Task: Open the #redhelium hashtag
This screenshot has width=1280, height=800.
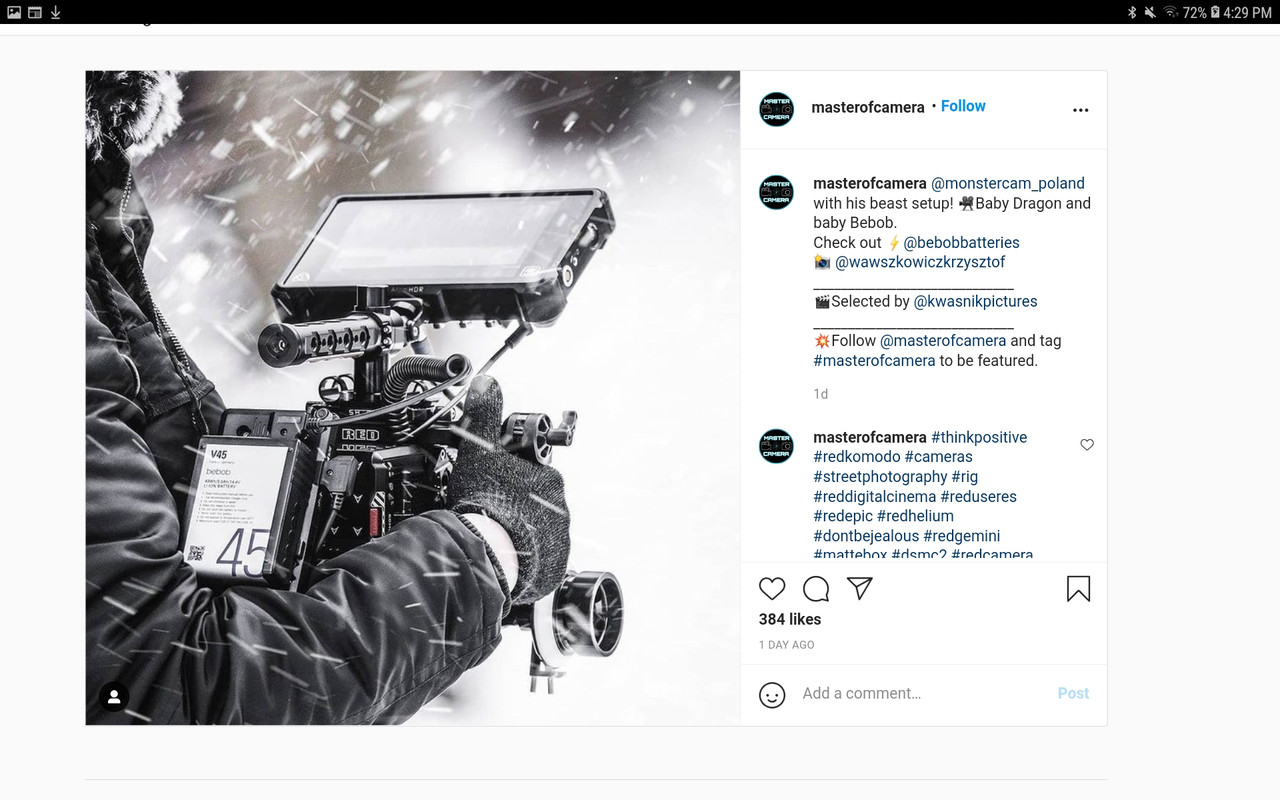Action: tap(915, 516)
